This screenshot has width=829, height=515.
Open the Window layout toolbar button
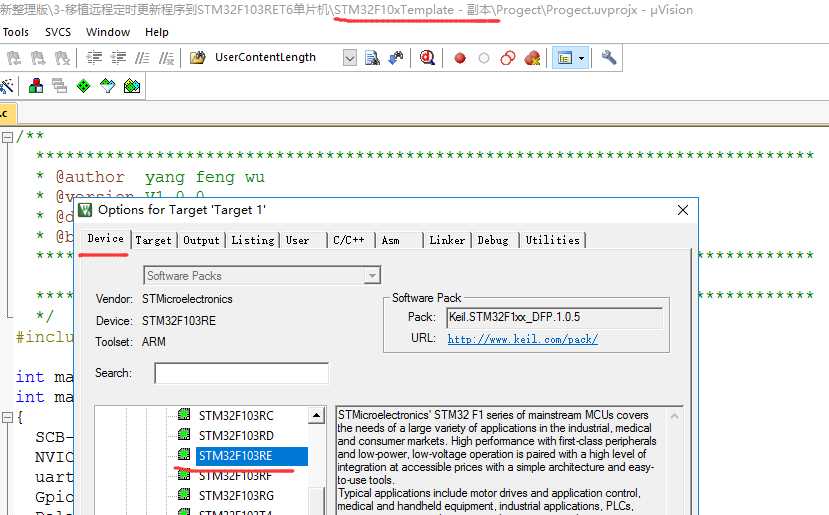tap(565, 58)
